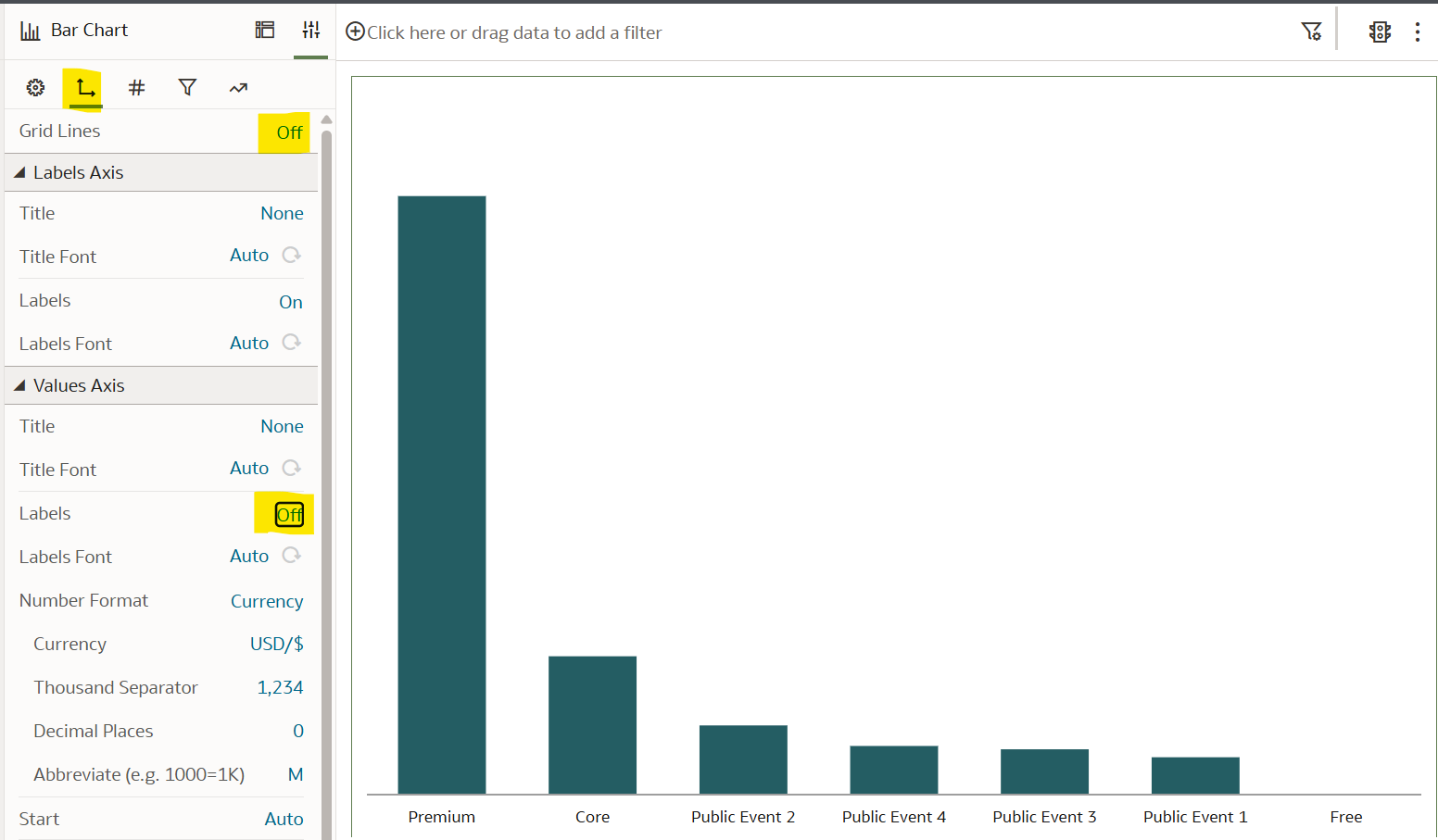
Task: Select the Public Event 3 bar
Action: click(x=1044, y=771)
